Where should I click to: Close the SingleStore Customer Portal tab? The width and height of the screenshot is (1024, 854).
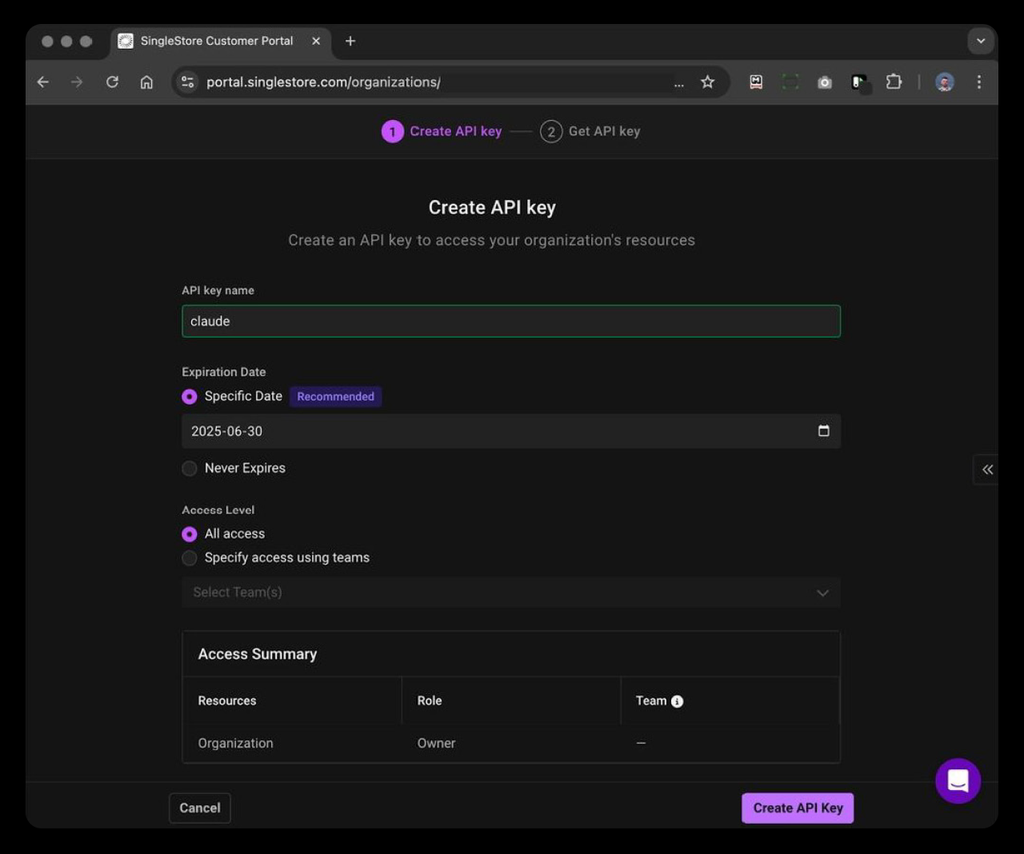click(316, 41)
